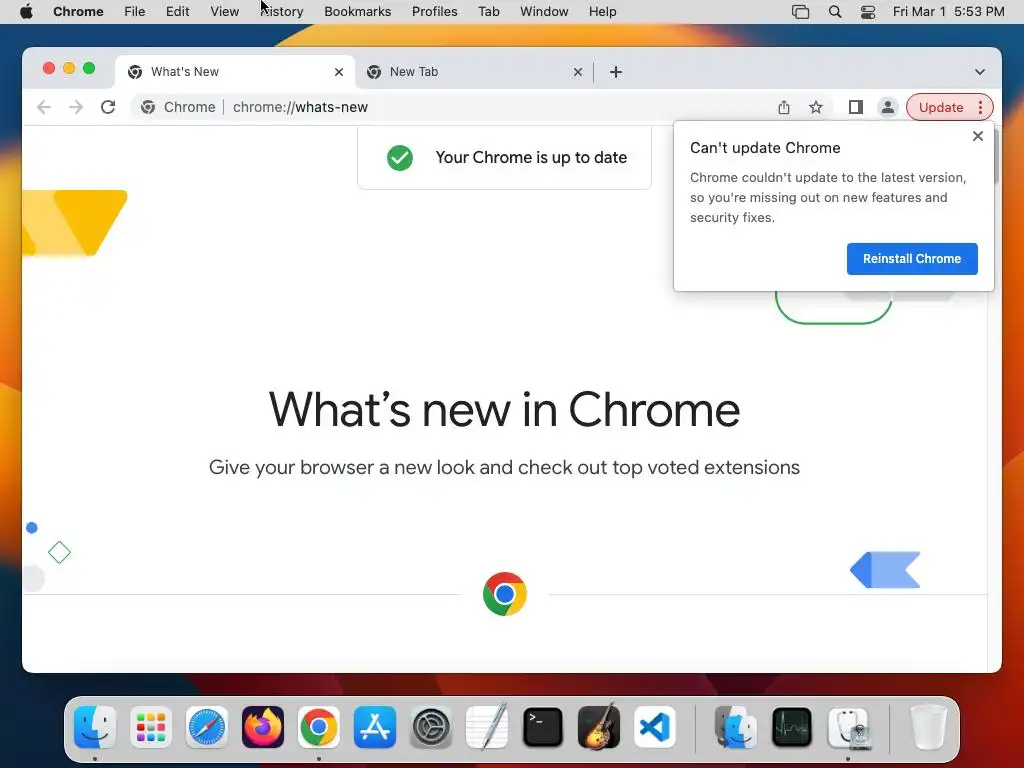Open the Help menu

(602, 12)
